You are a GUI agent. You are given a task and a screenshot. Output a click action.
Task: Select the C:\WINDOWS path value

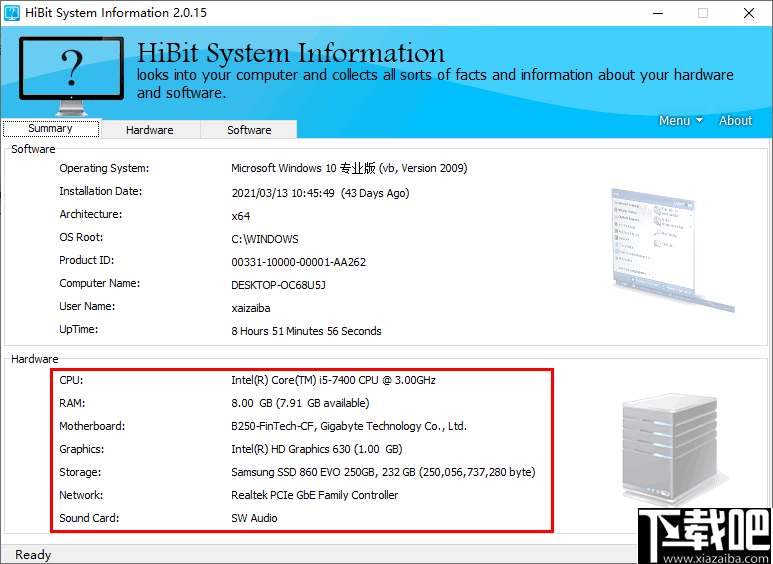pos(265,240)
